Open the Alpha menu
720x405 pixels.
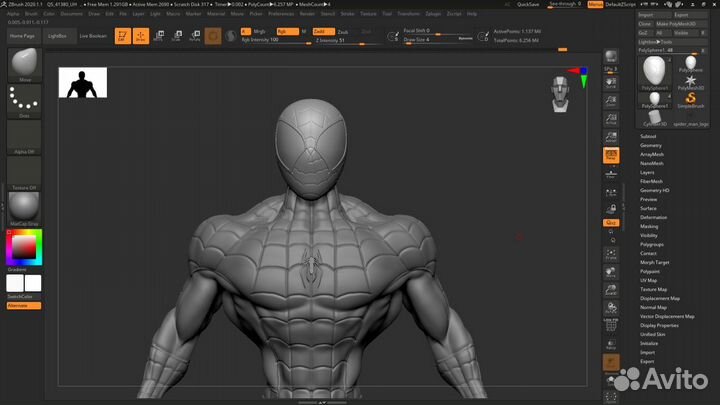point(13,14)
